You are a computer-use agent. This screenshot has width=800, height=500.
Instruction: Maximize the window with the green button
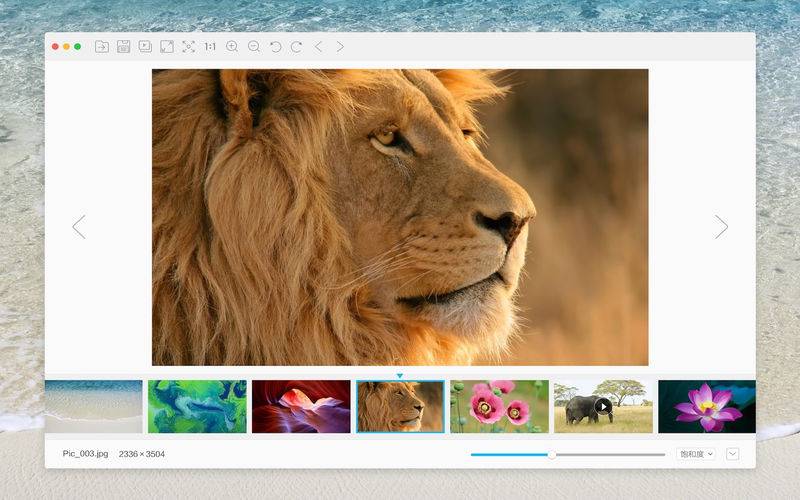[x=78, y=46]
